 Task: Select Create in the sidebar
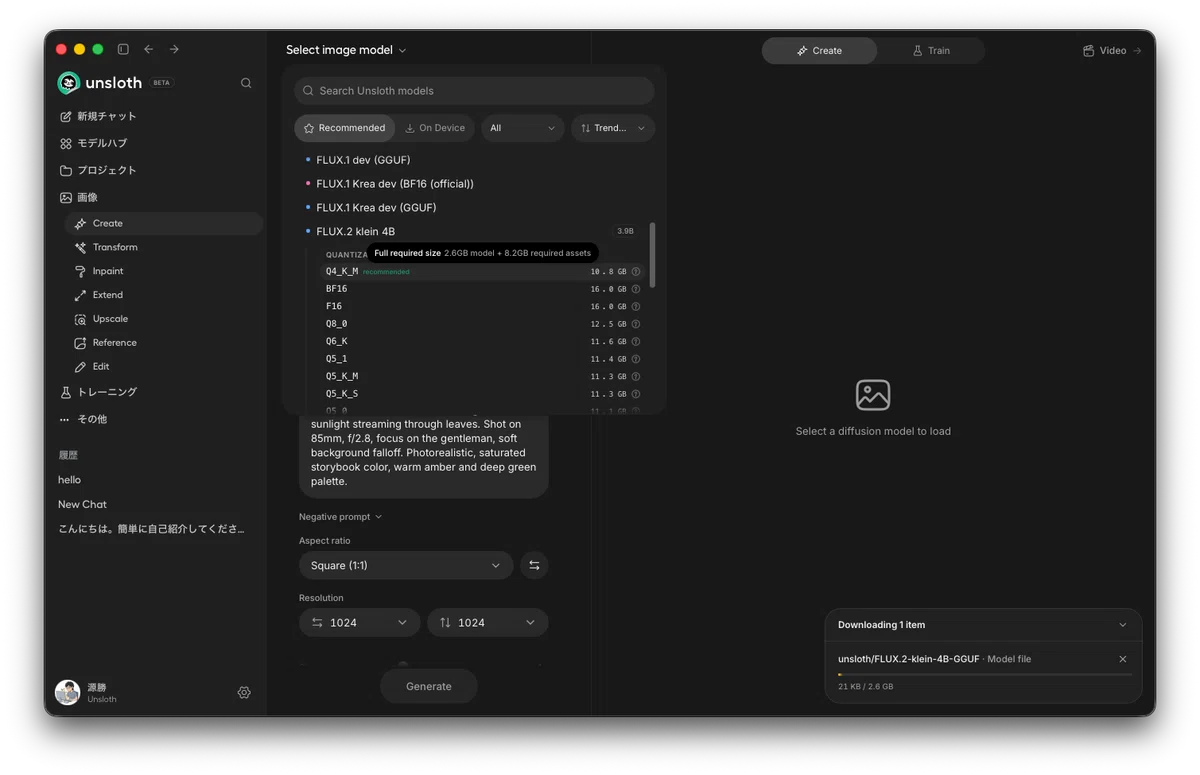[164, 223]
